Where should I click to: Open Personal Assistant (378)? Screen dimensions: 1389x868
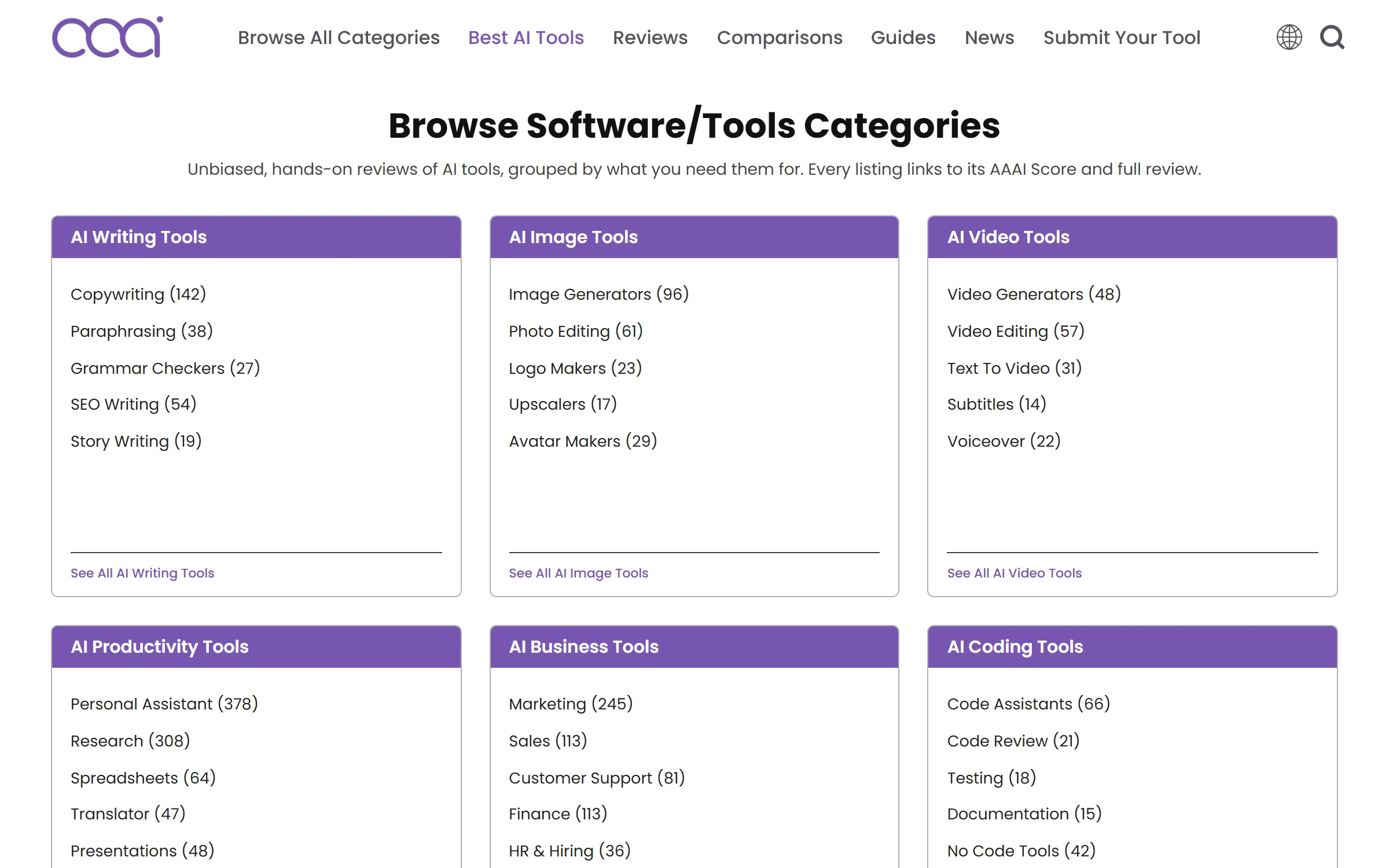coord(164,704)
